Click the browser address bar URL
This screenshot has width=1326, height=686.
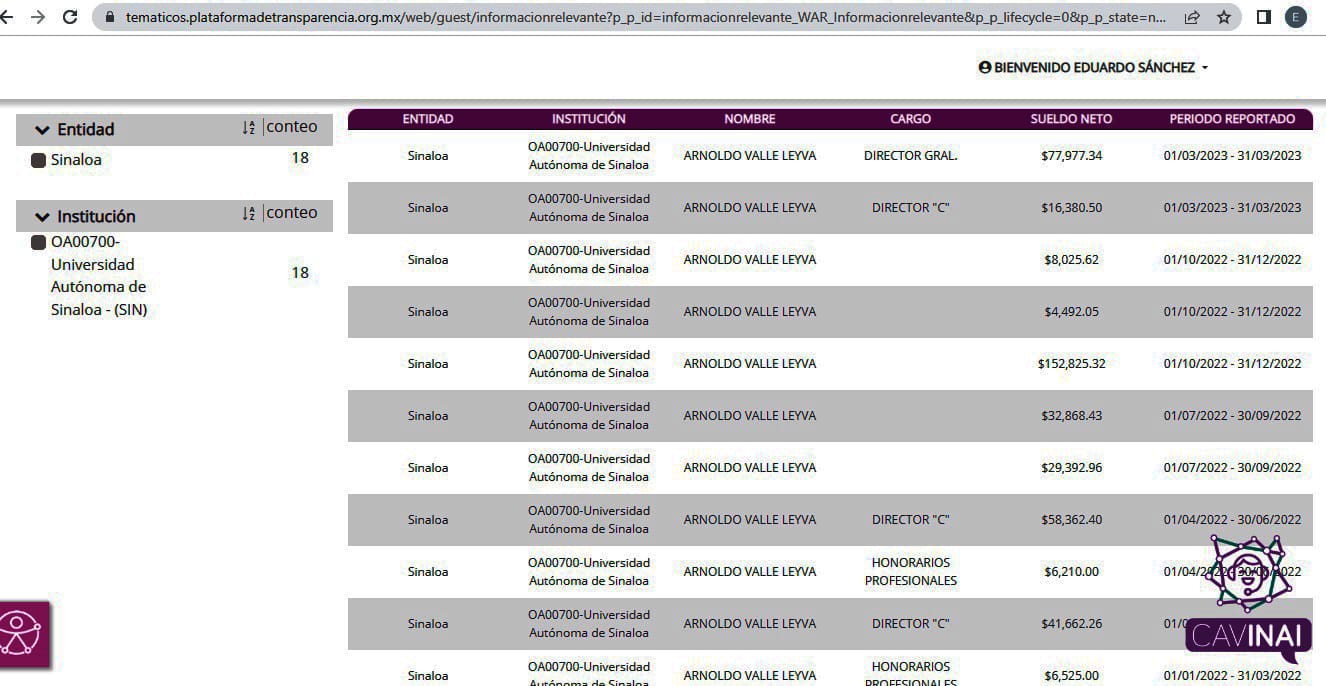(x=645, y=17)
